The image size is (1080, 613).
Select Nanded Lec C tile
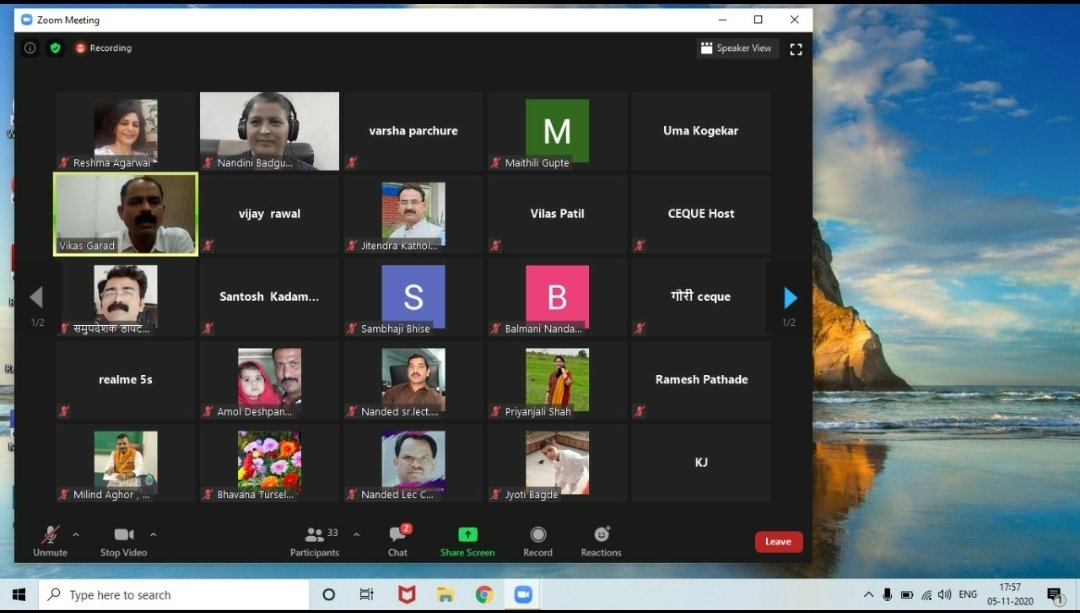click(x=413, y=463)
